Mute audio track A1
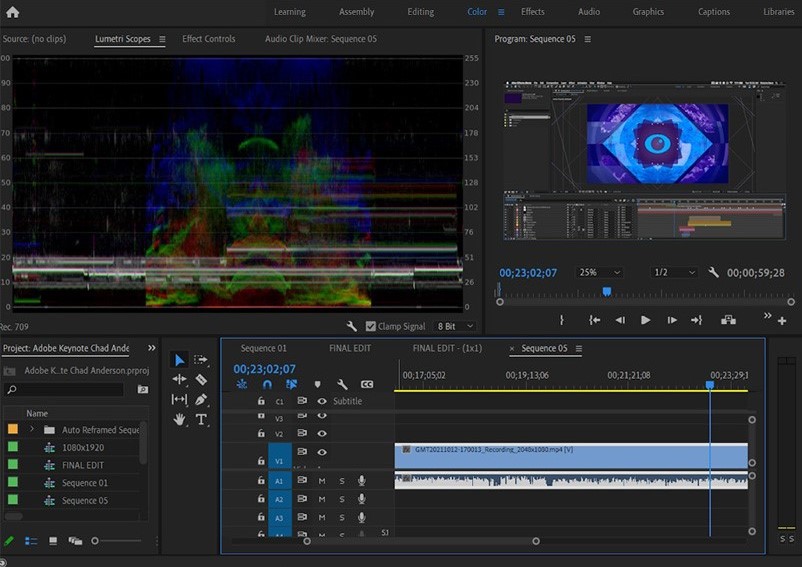802x567 pixels. tap(322, 481)
